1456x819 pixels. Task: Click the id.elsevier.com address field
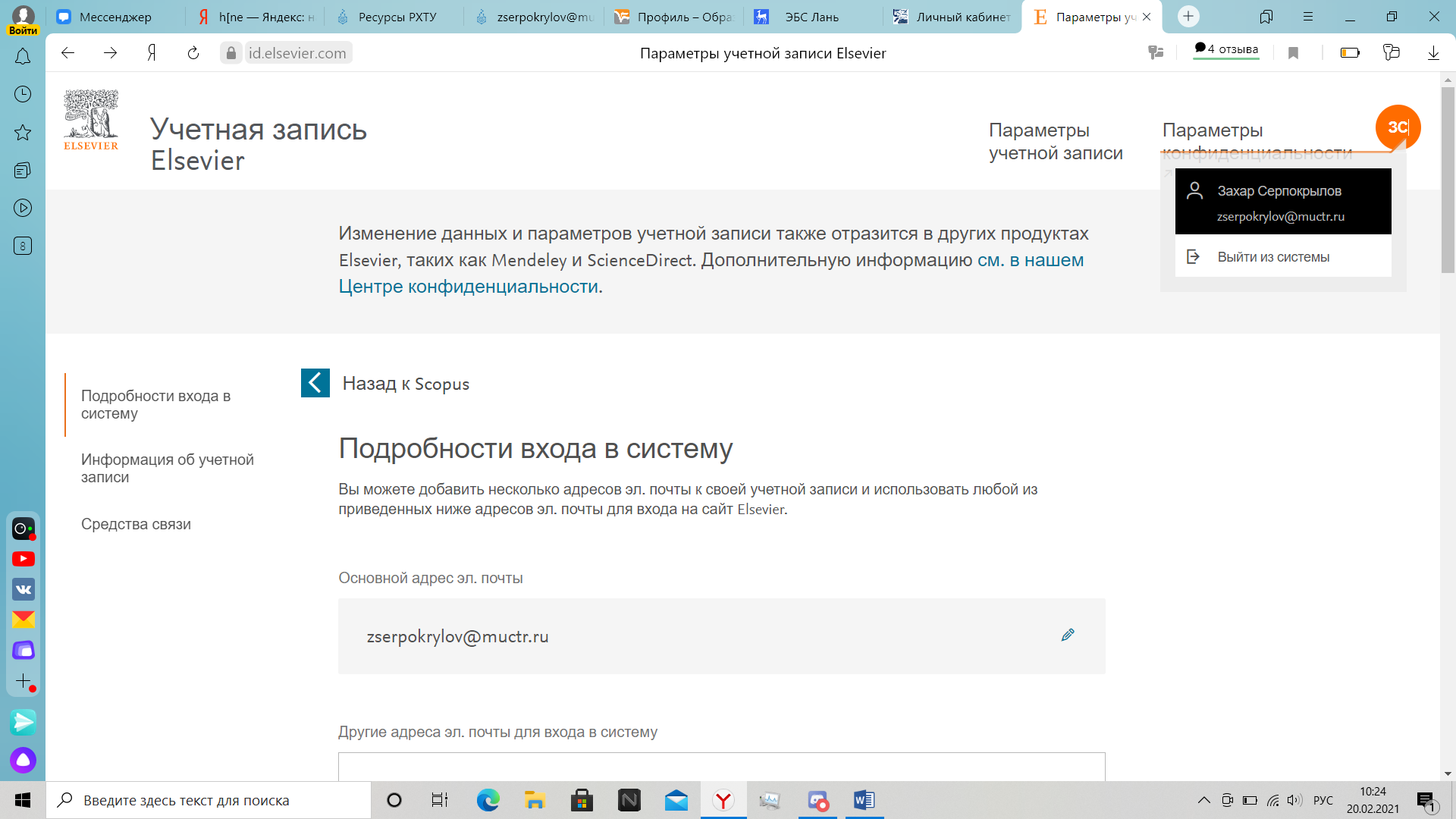[x=297, y=52]
